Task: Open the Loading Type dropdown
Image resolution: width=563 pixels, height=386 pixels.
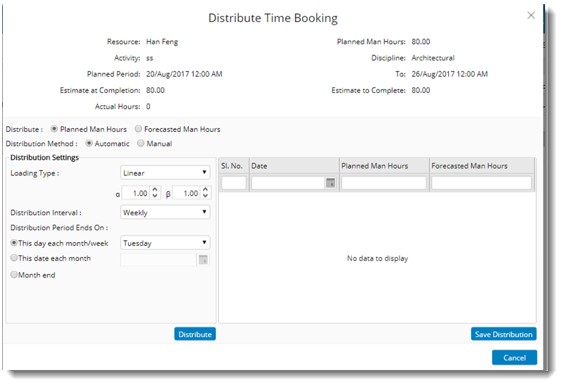Action: tap(165, 173)
